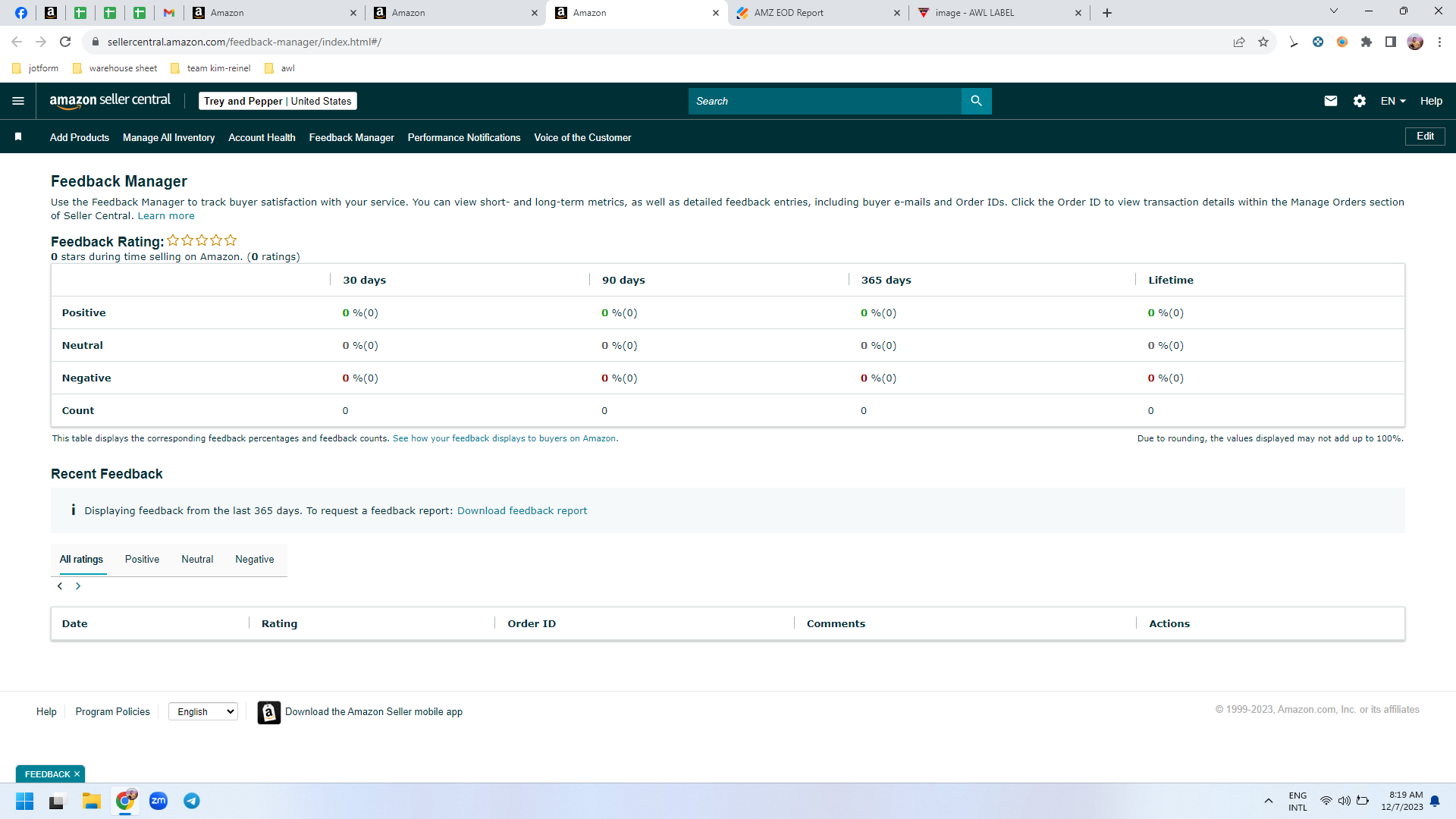Open the Trey and Pepper account switcher

point(278,101)
